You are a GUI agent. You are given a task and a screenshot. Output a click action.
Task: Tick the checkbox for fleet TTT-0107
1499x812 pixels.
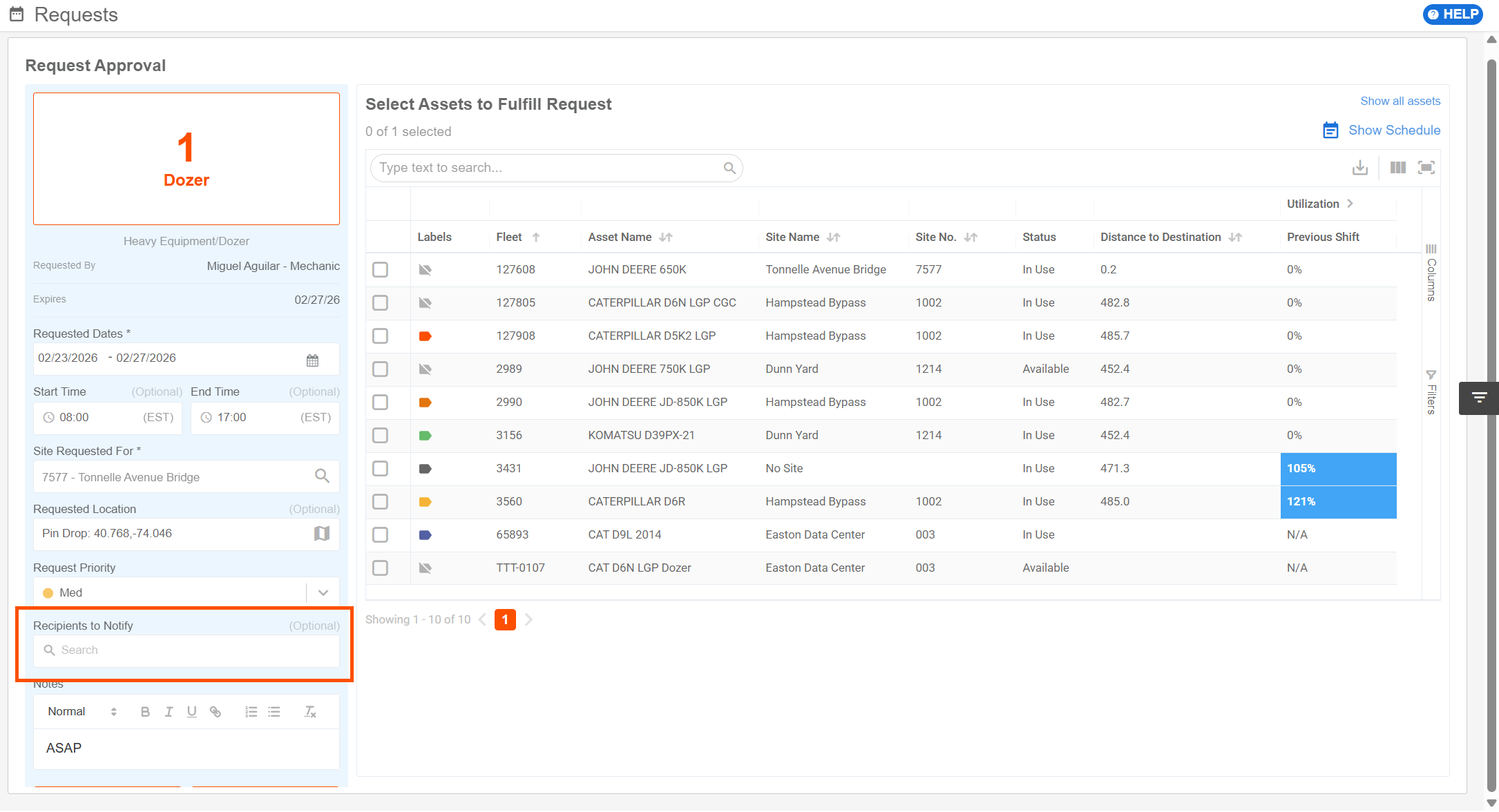(380, 568)
